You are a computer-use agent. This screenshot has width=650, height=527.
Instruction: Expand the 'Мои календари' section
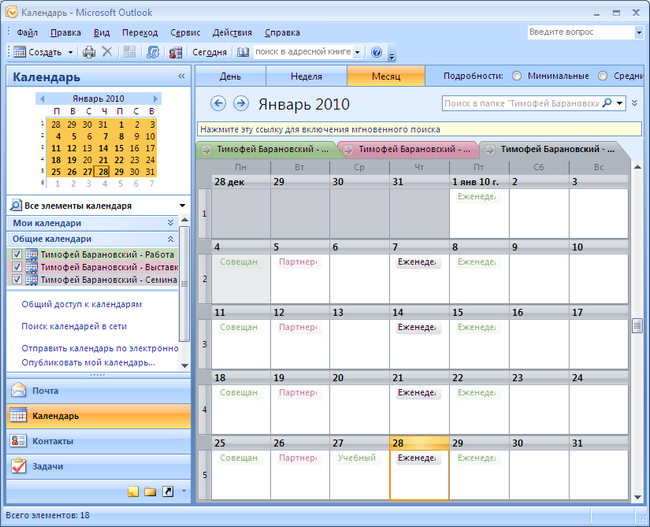coord(170,222)
